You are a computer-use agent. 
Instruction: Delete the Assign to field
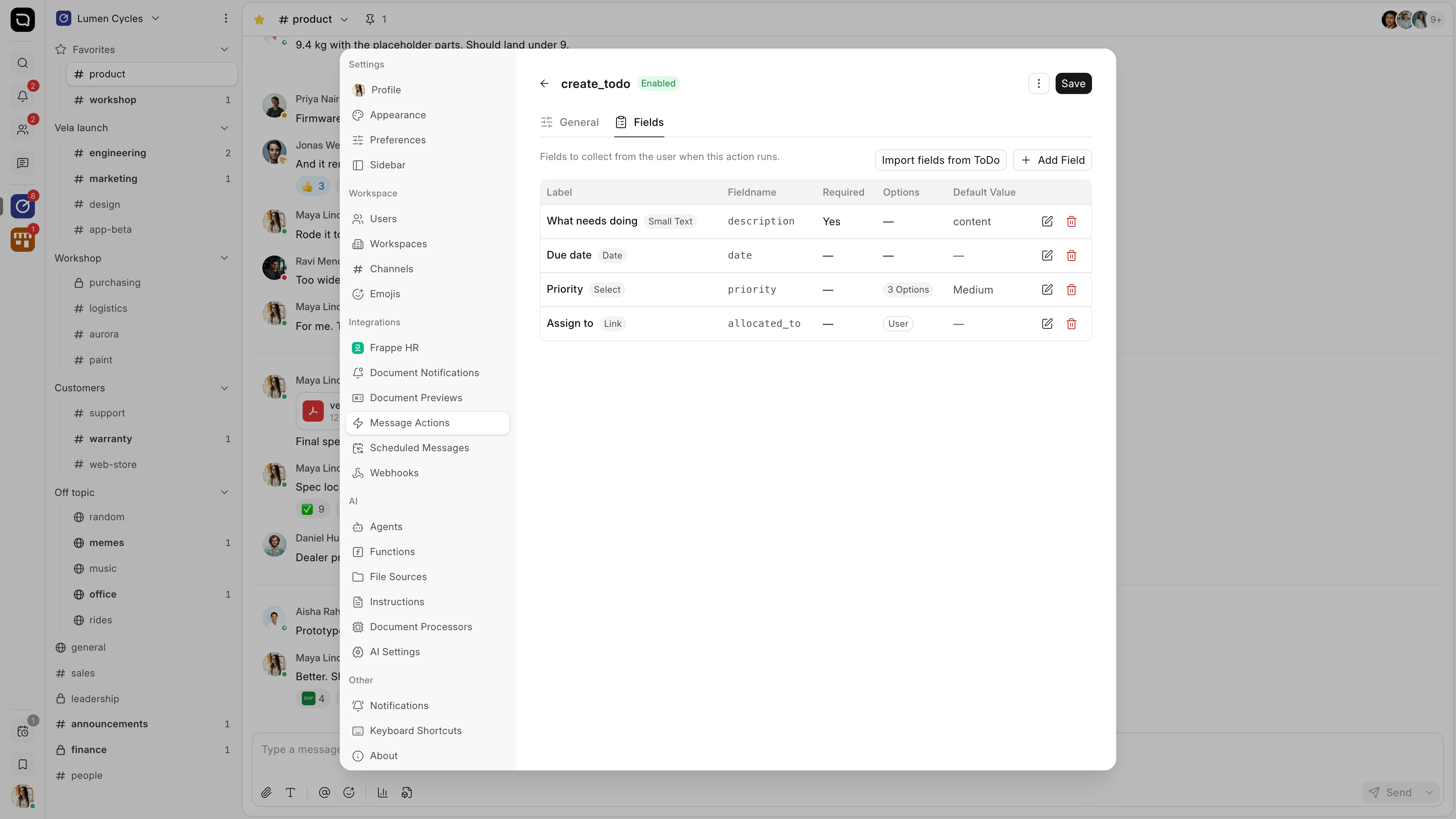pos(1071,323)
